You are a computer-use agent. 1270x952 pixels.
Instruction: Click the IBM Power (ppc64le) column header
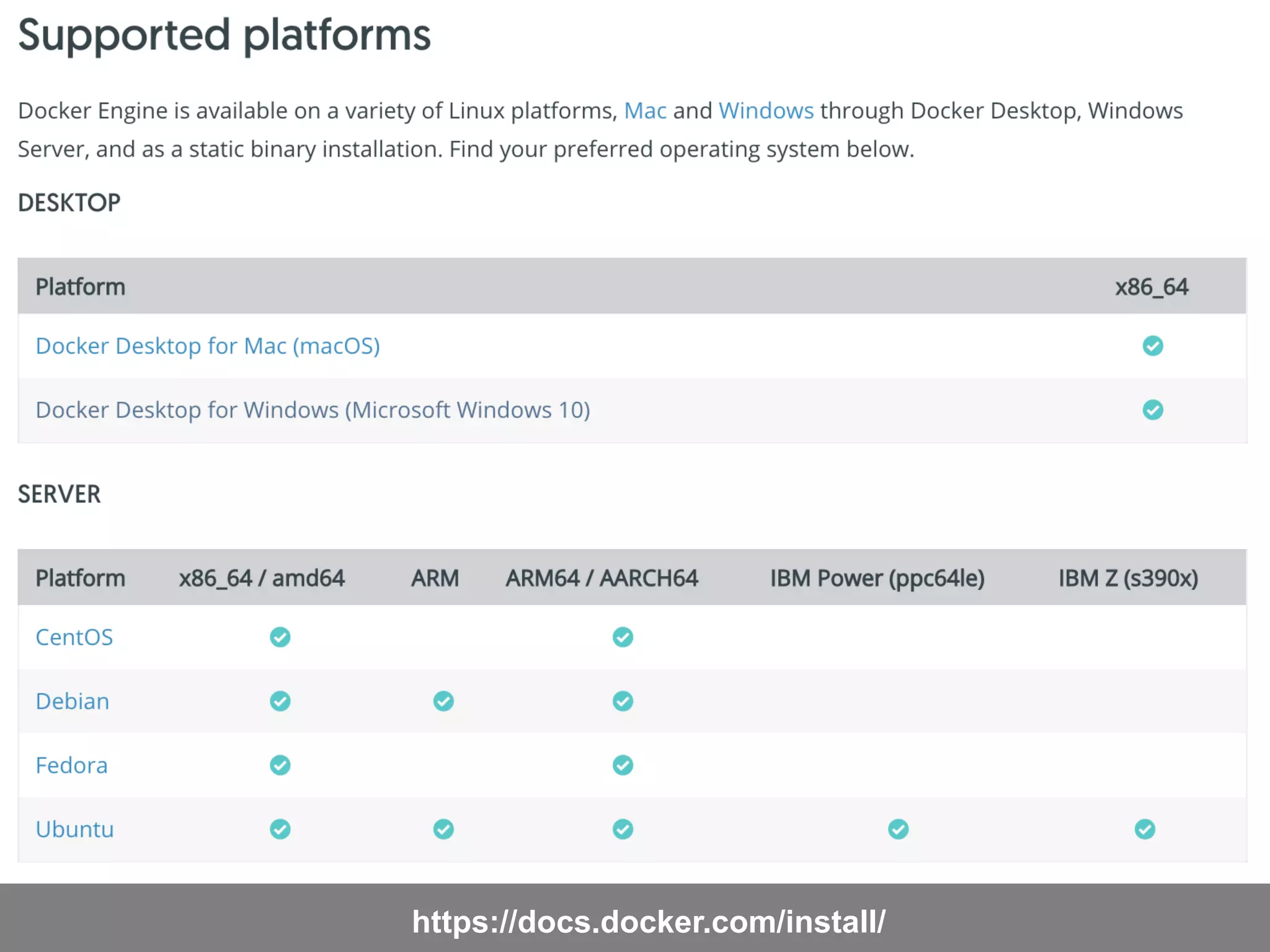[x=877, y=578]
